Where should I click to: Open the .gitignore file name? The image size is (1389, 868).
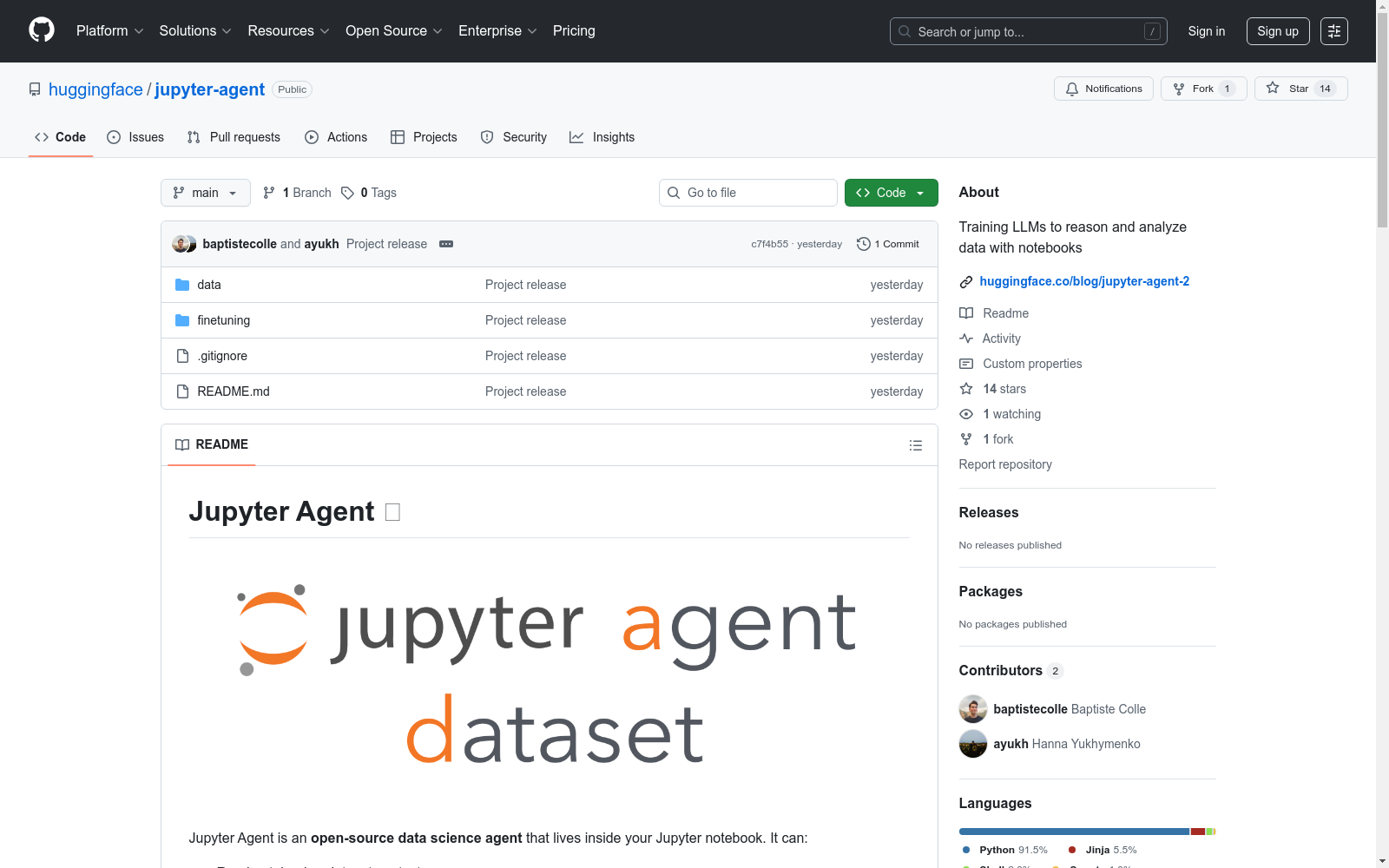222,356
